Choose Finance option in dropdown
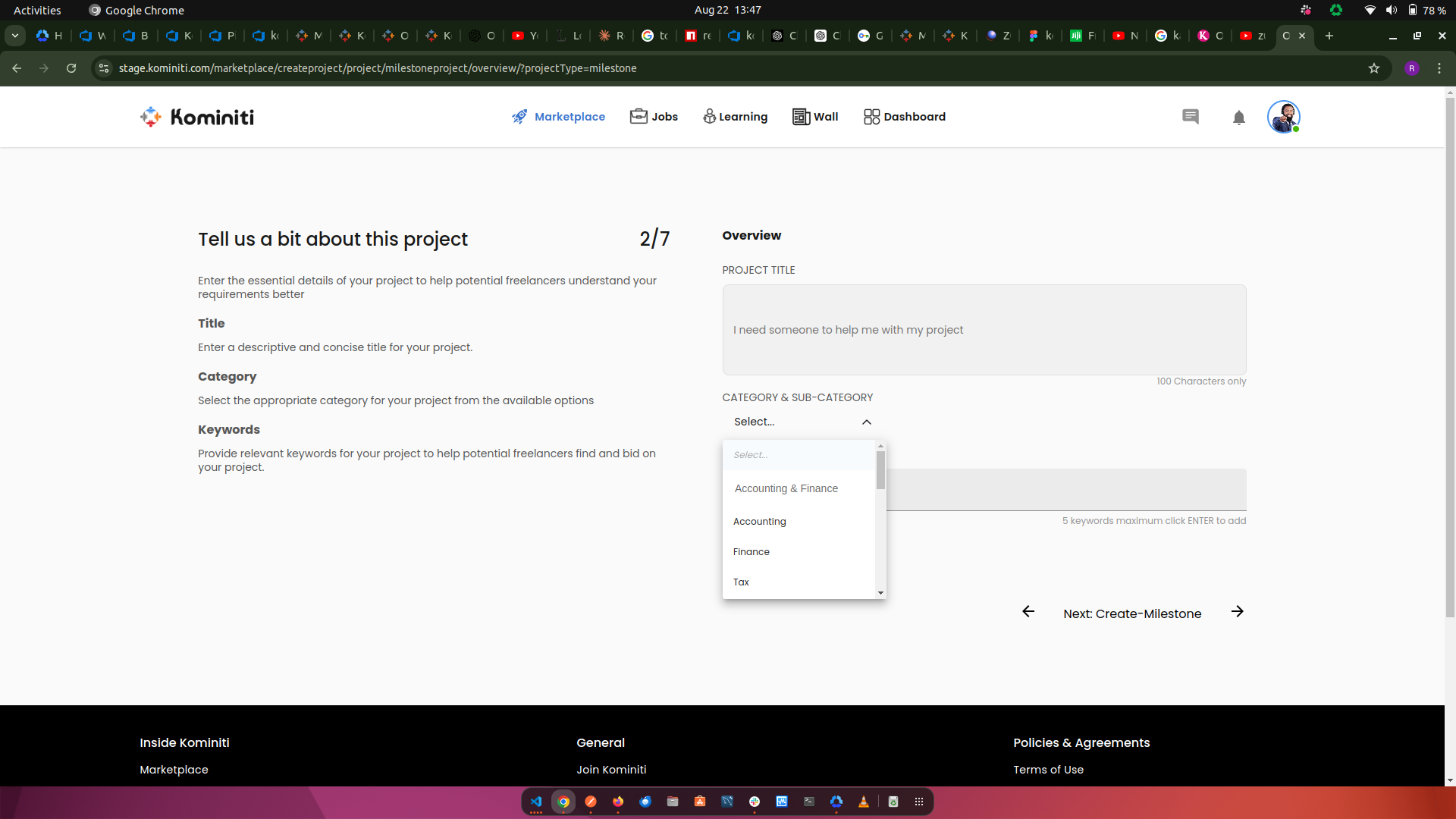Image resolution: width=1456 pixels, height=819 pixels. pyautogui.click(x=751, y=552)
